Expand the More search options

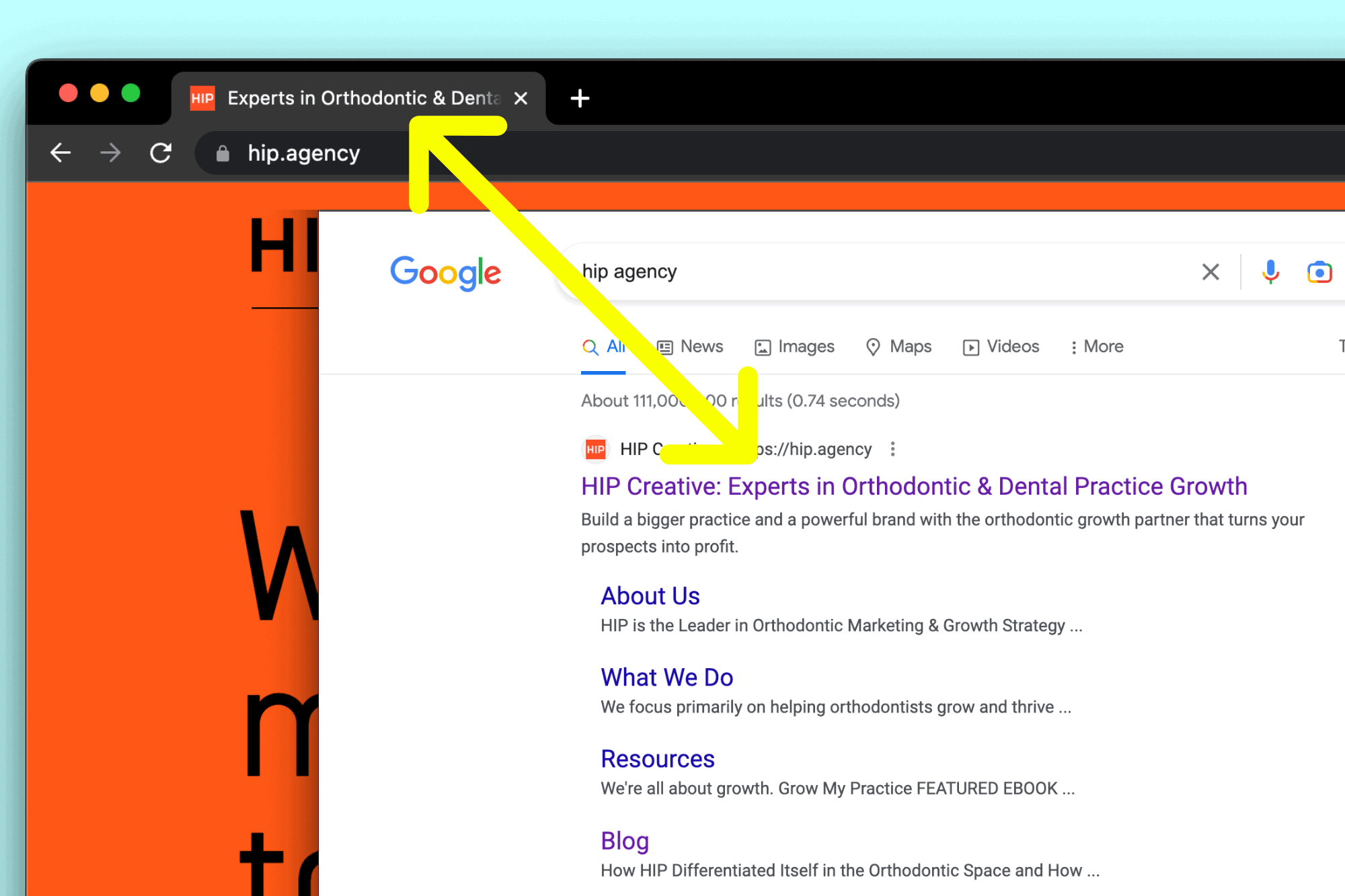[1097, 347]
